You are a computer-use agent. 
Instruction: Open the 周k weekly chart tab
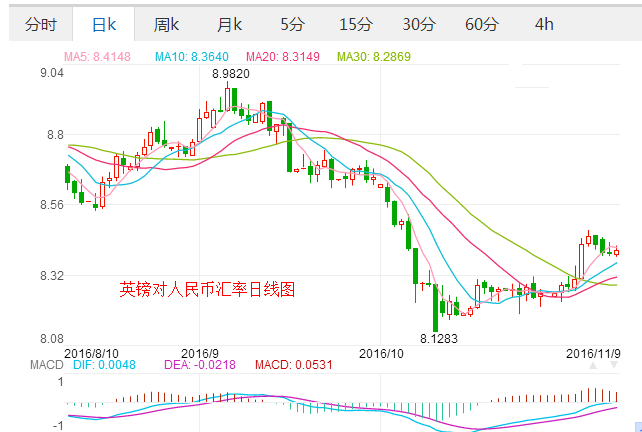[x=167, y=24]
